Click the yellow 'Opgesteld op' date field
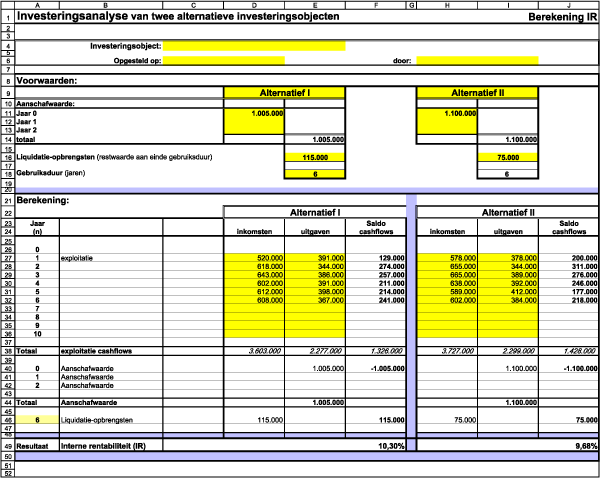600x478 pixels. 224,60
